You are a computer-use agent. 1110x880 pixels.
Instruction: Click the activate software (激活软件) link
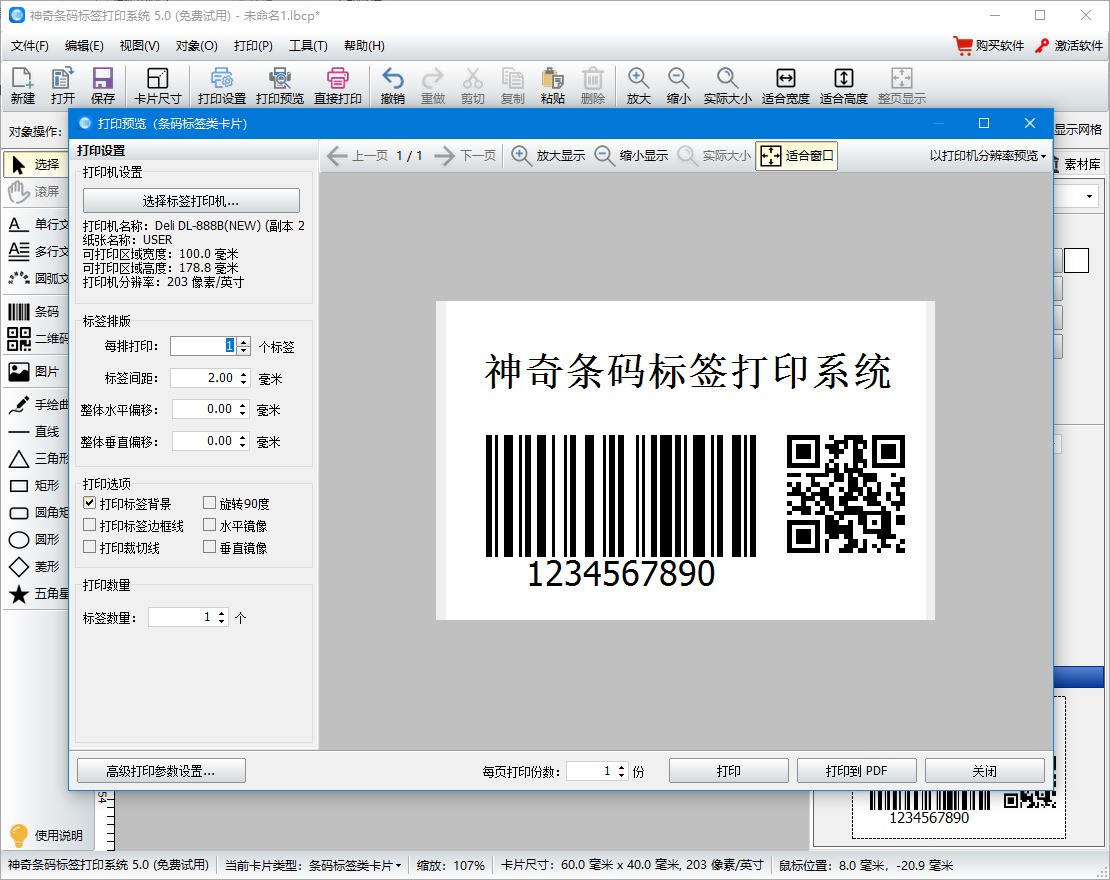[x=1068, y=45]
